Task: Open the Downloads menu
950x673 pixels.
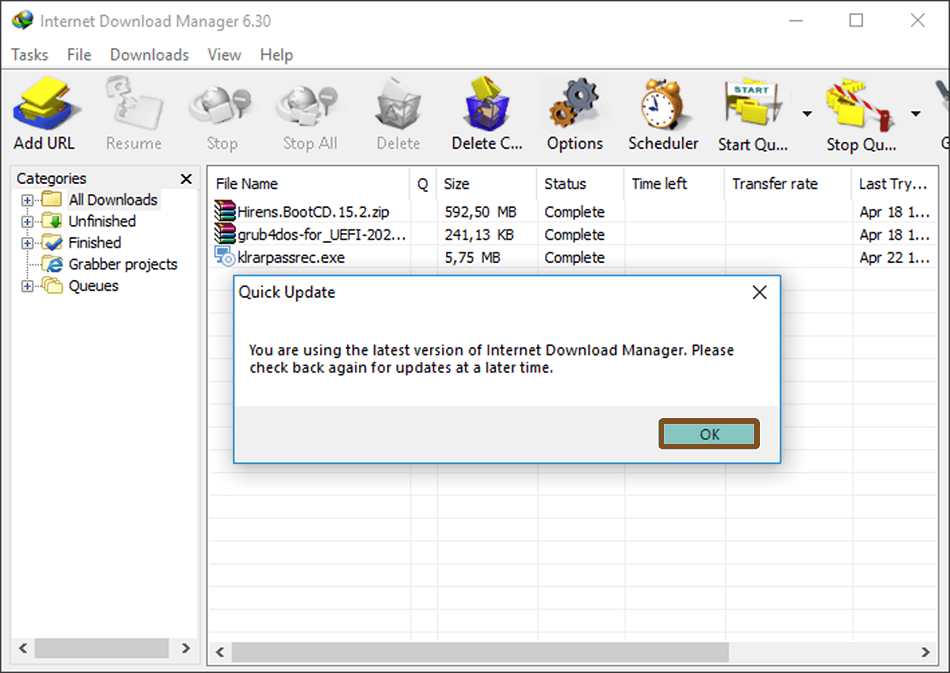Action: tap(148, 55)
